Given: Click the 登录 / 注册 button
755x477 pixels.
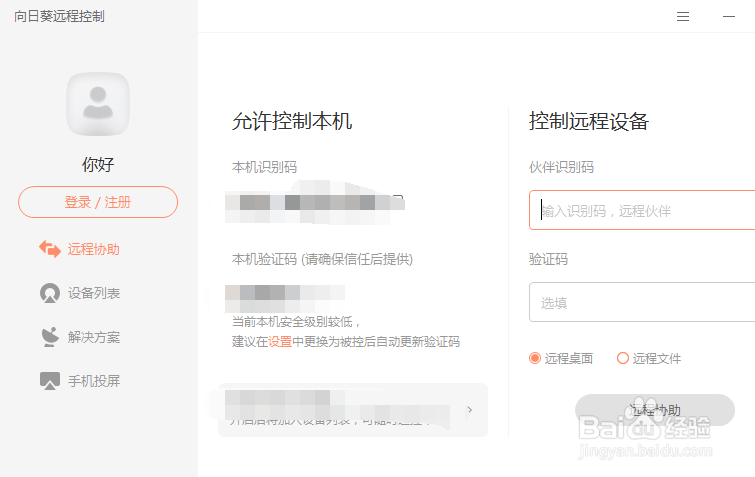Looking at the screenshot, I should 98,202.
